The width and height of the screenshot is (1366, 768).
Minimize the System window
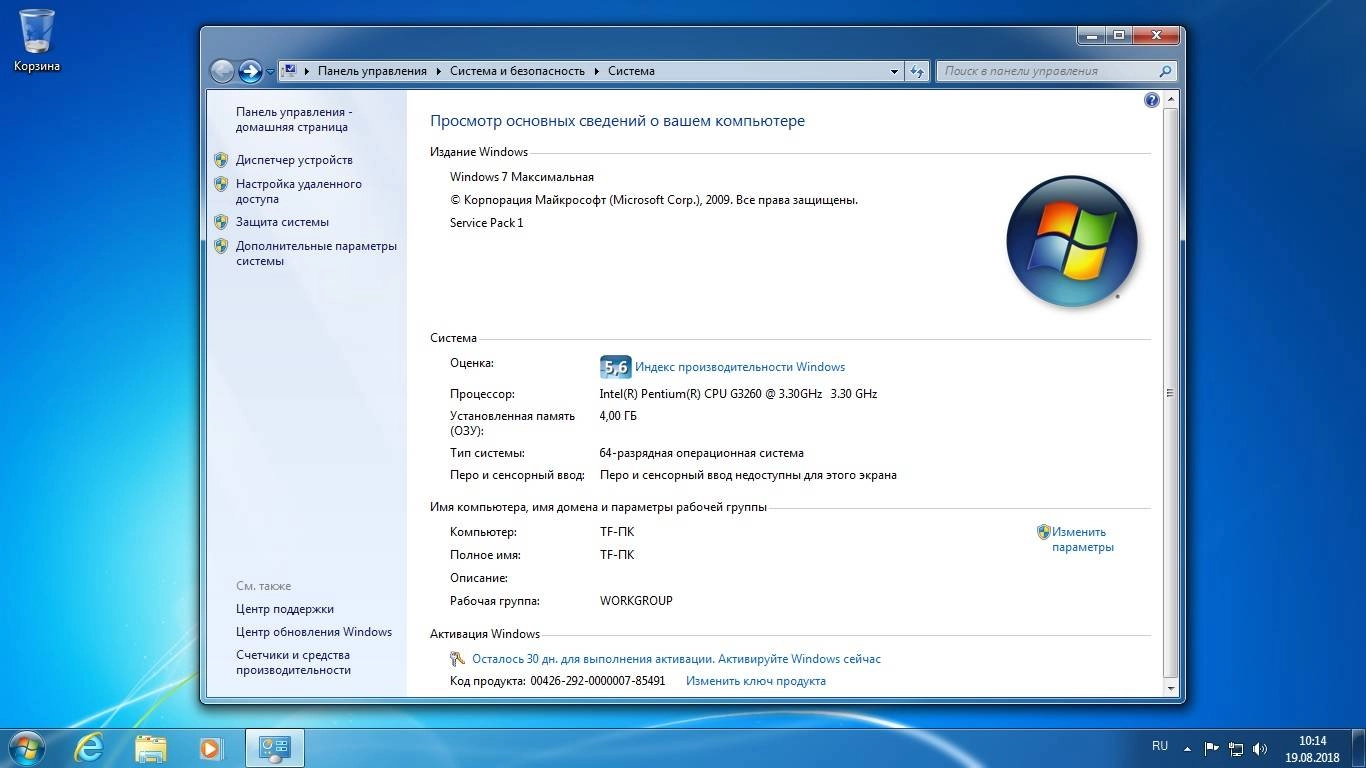click(1093, 35)
